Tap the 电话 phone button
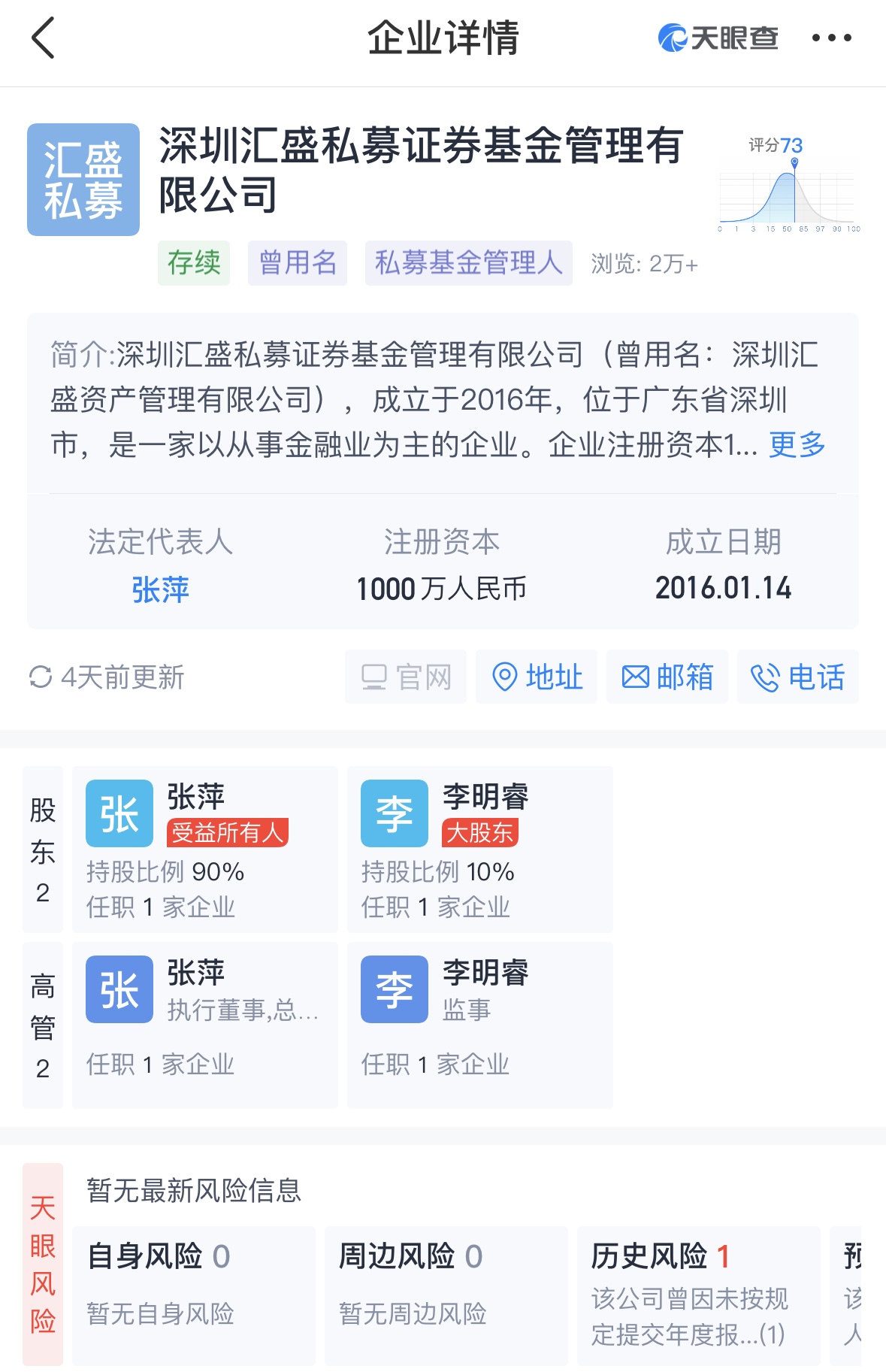886x1372 pixels. tap(797, 677)
